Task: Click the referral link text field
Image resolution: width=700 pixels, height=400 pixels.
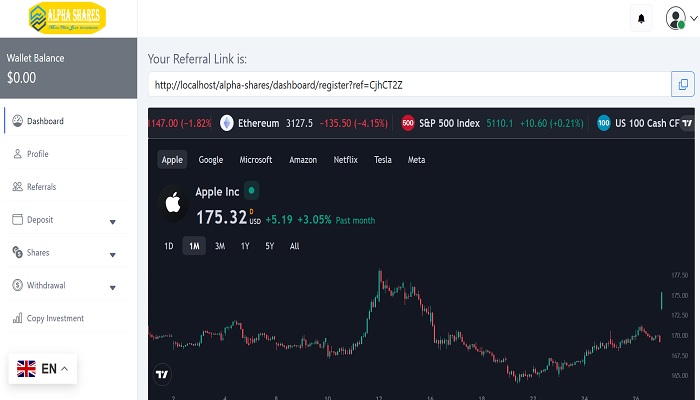Action: tap(407, 85)
